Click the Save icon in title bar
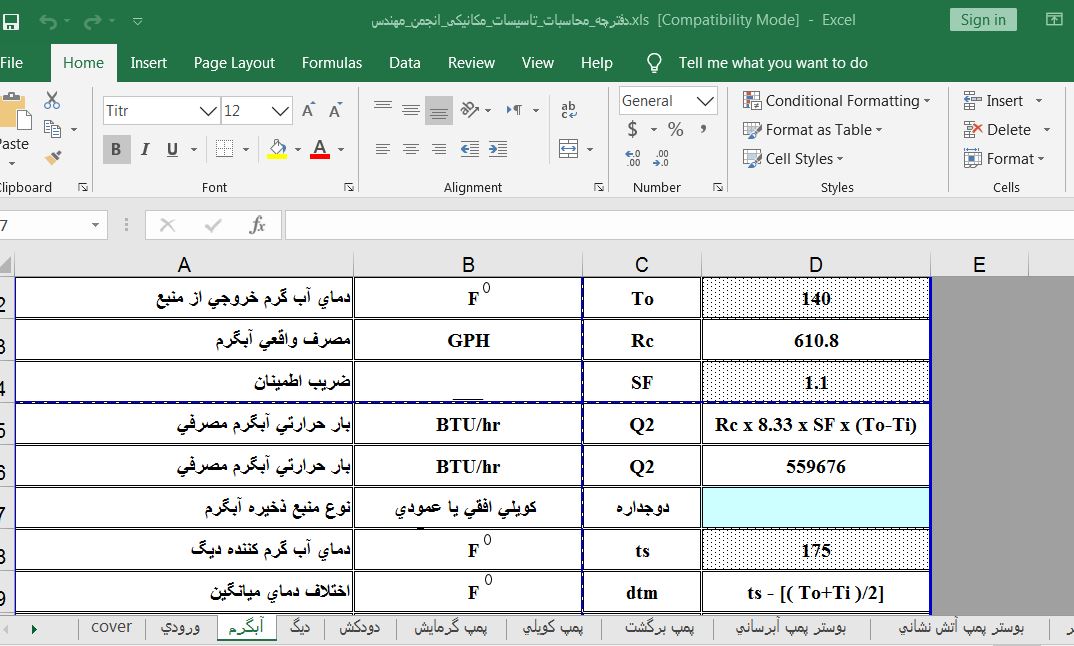Screen dimensions: 1074x646 pos(12,20)
